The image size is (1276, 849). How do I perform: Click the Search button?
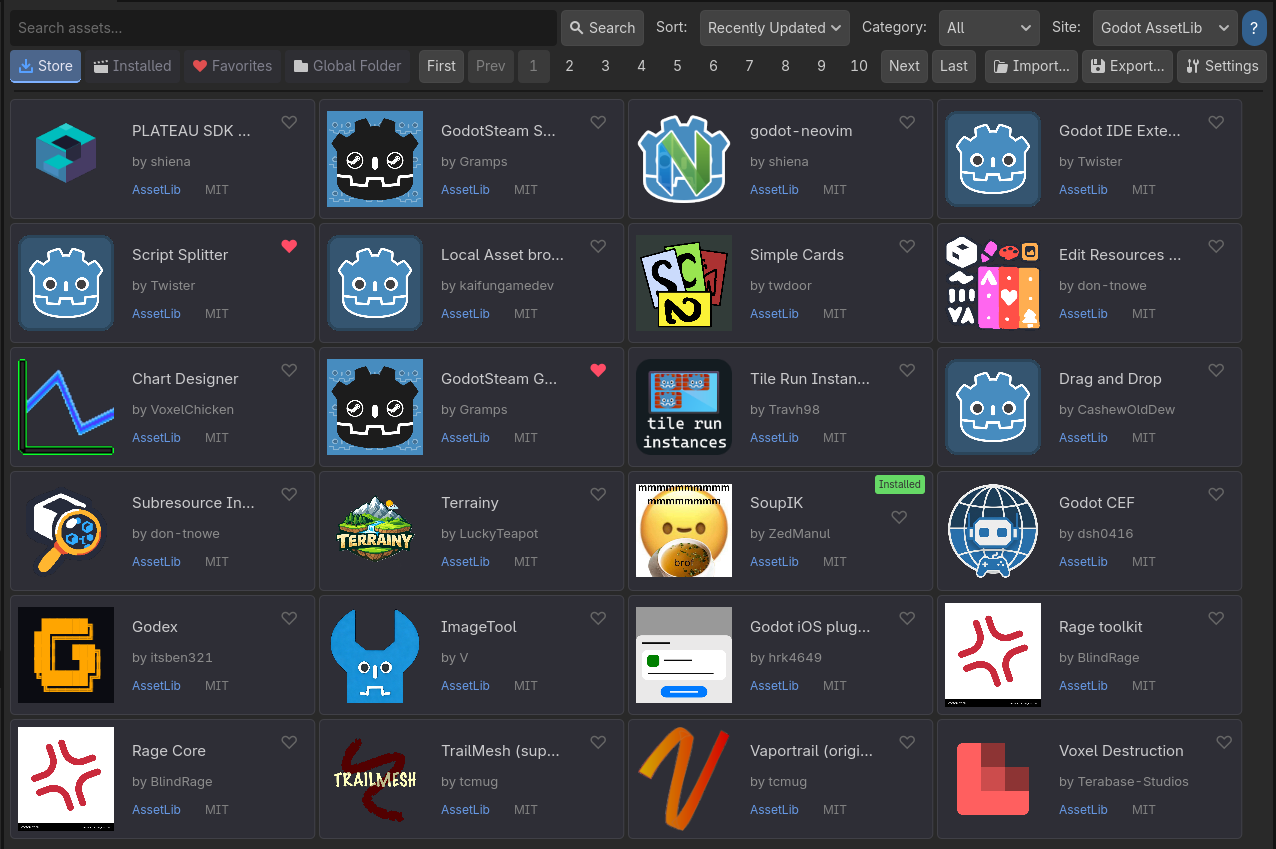coord(602,28)
